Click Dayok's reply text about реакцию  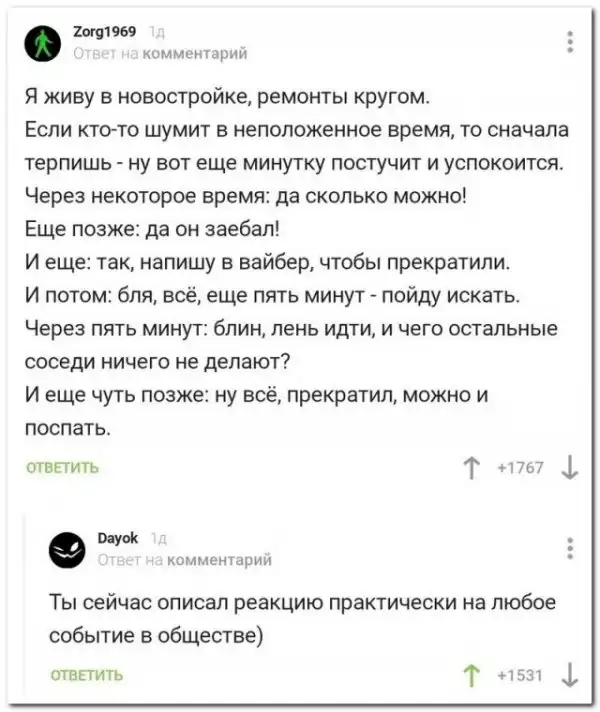[300, 618]
